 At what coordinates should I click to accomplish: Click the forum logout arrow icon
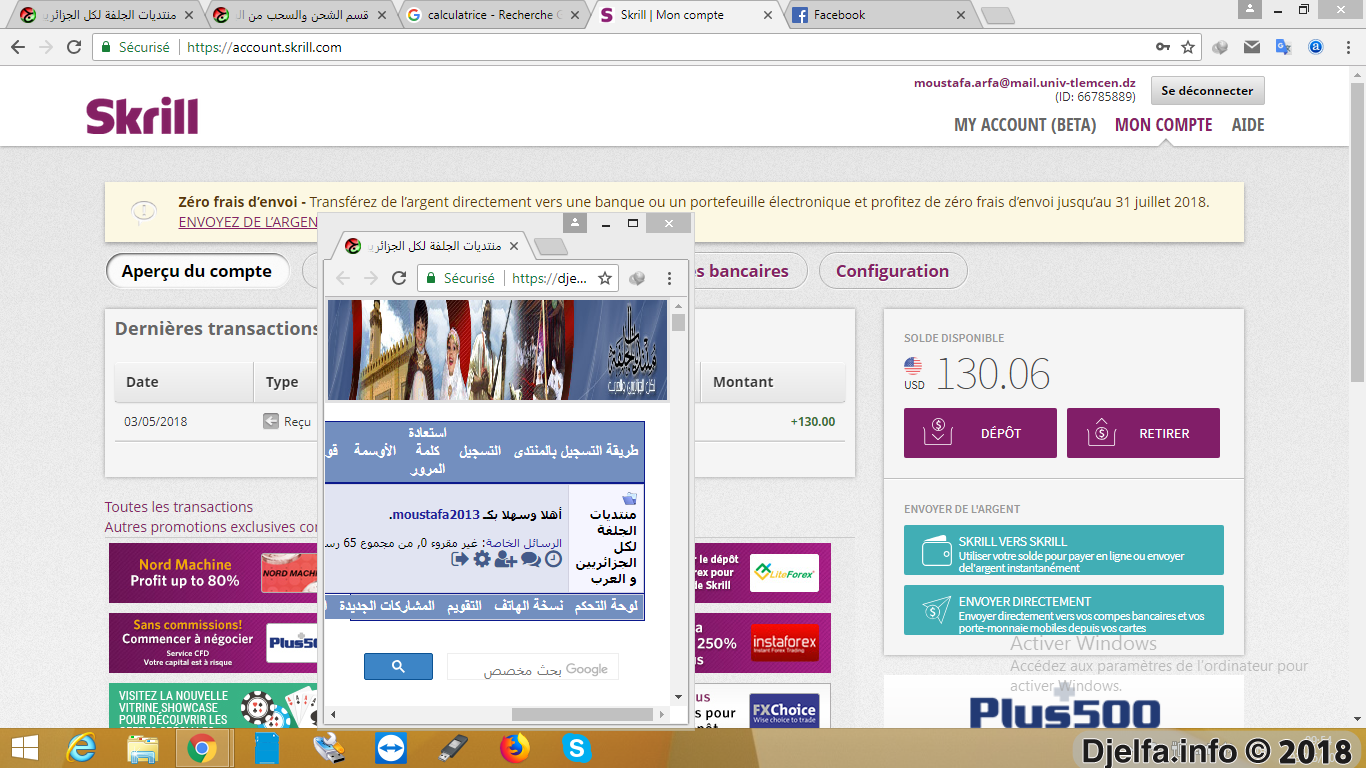460,559
